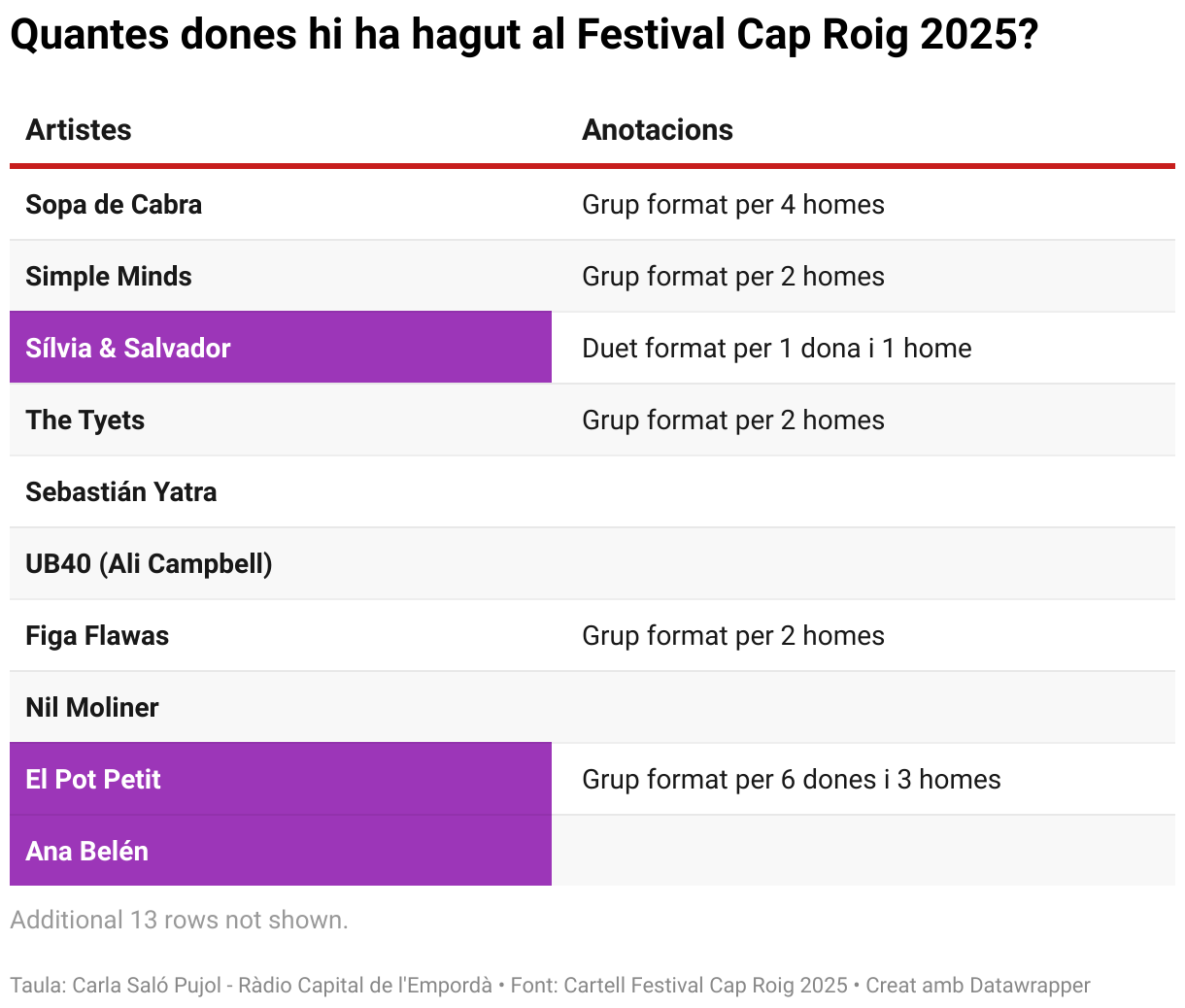
Task: Expand 'Additional 13 rows not shown' text
Action: [x=179, y=920]
